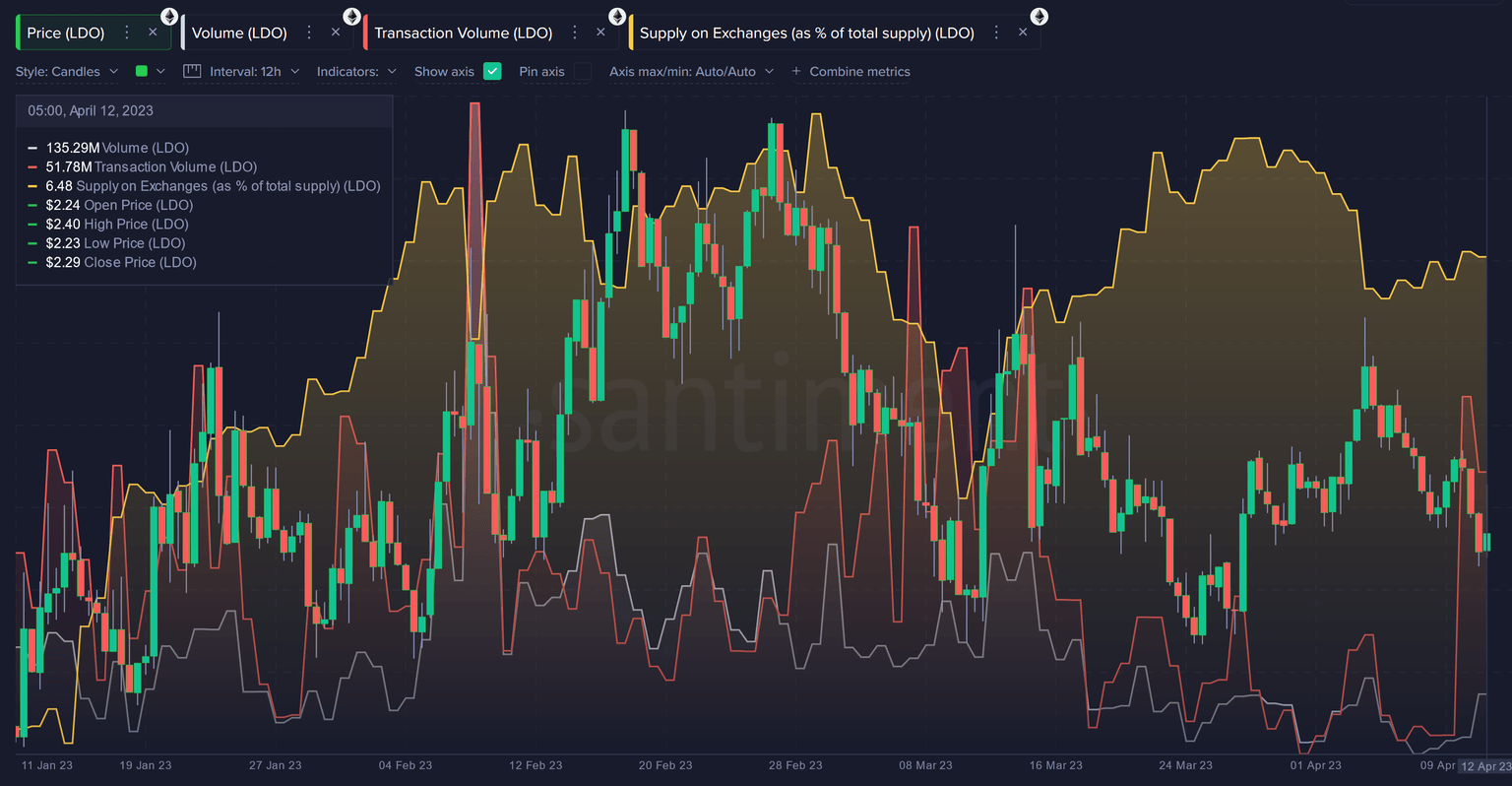1512x786 pixels.
Task: Click the Ethereum icon on Volume (LDO) tab
Action: tap(351, 16)
